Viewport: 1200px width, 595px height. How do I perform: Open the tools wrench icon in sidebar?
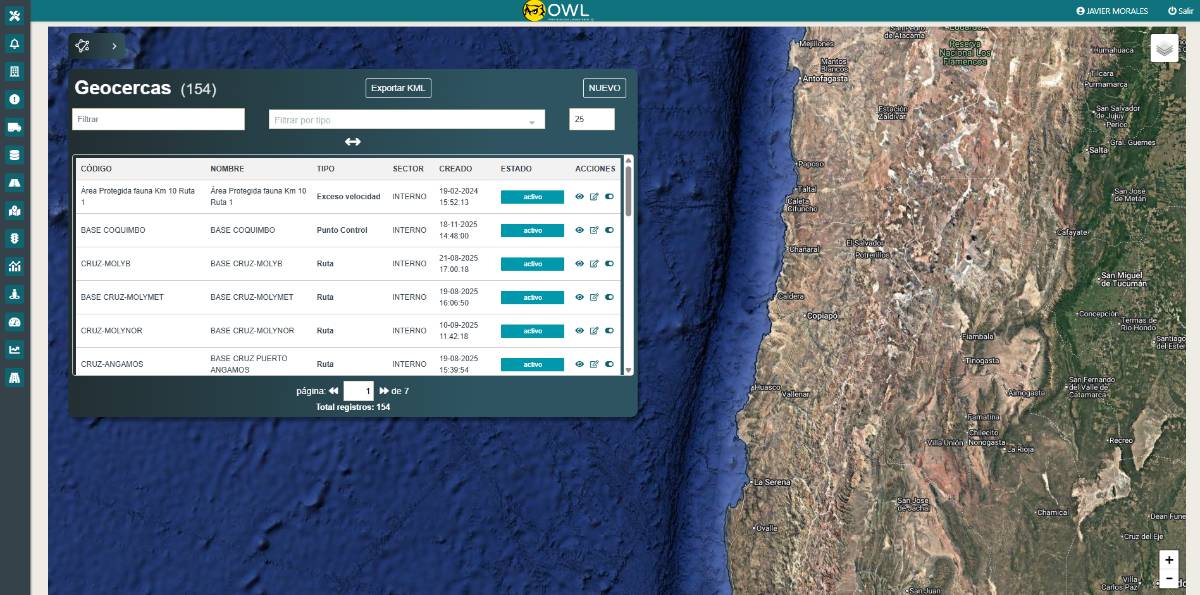click(14, 15)
